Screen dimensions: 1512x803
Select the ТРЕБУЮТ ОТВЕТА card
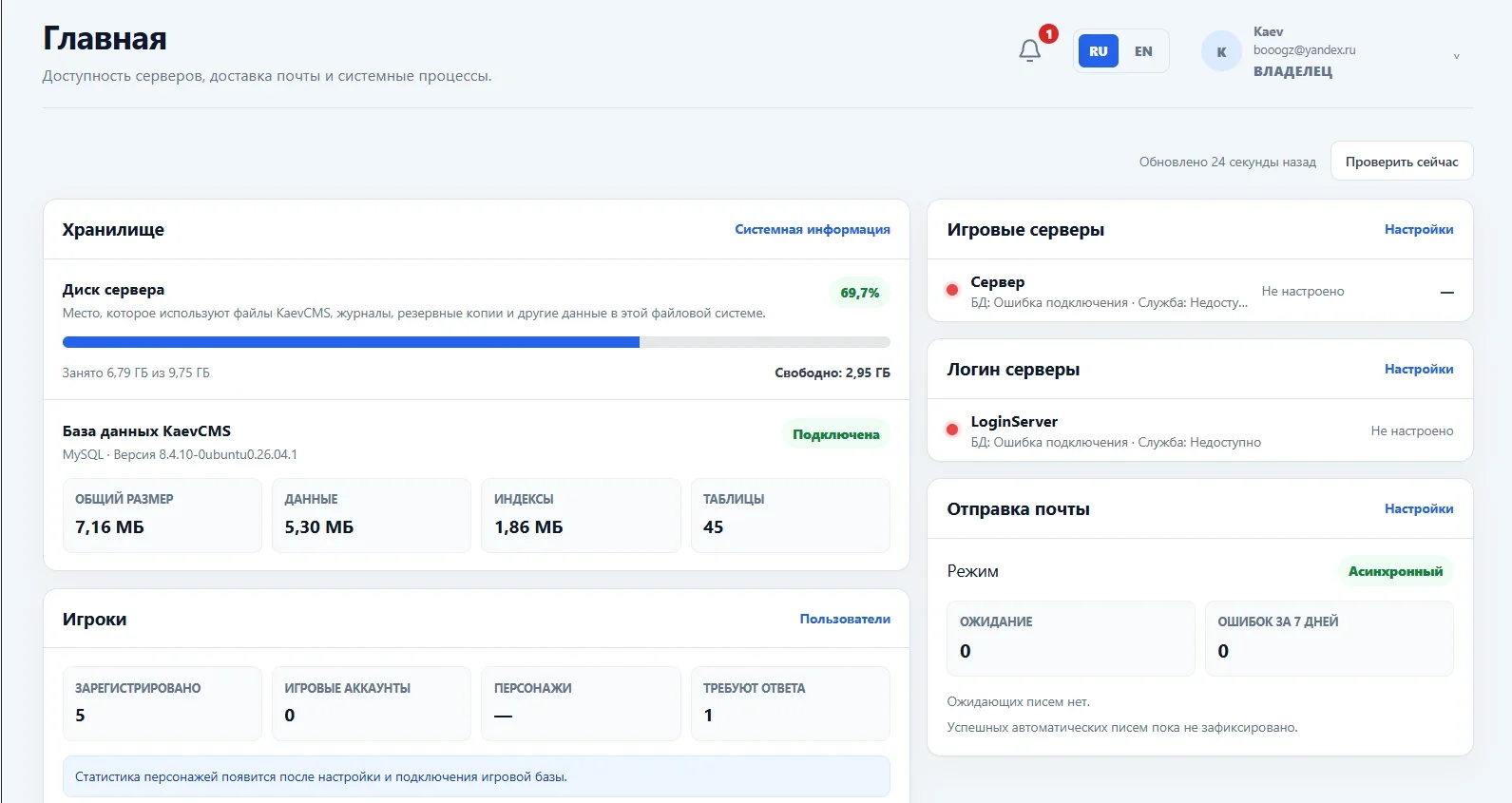[791, 703]
